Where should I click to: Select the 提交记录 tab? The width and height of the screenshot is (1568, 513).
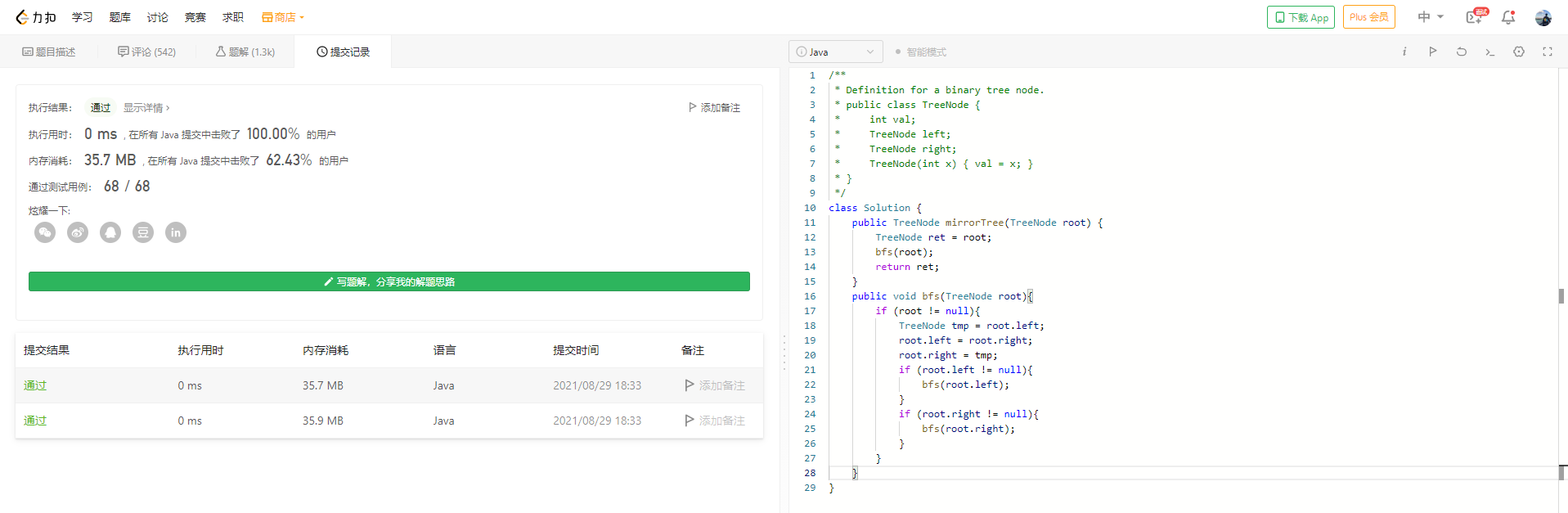coord(344,52)
